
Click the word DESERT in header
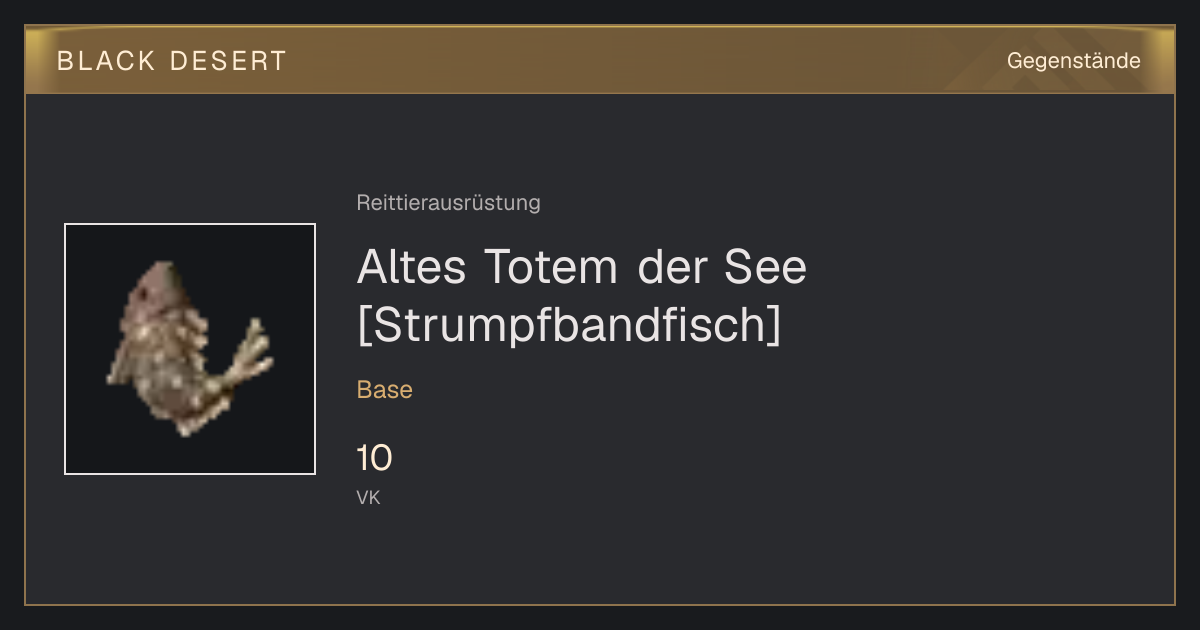click(228, 61)
